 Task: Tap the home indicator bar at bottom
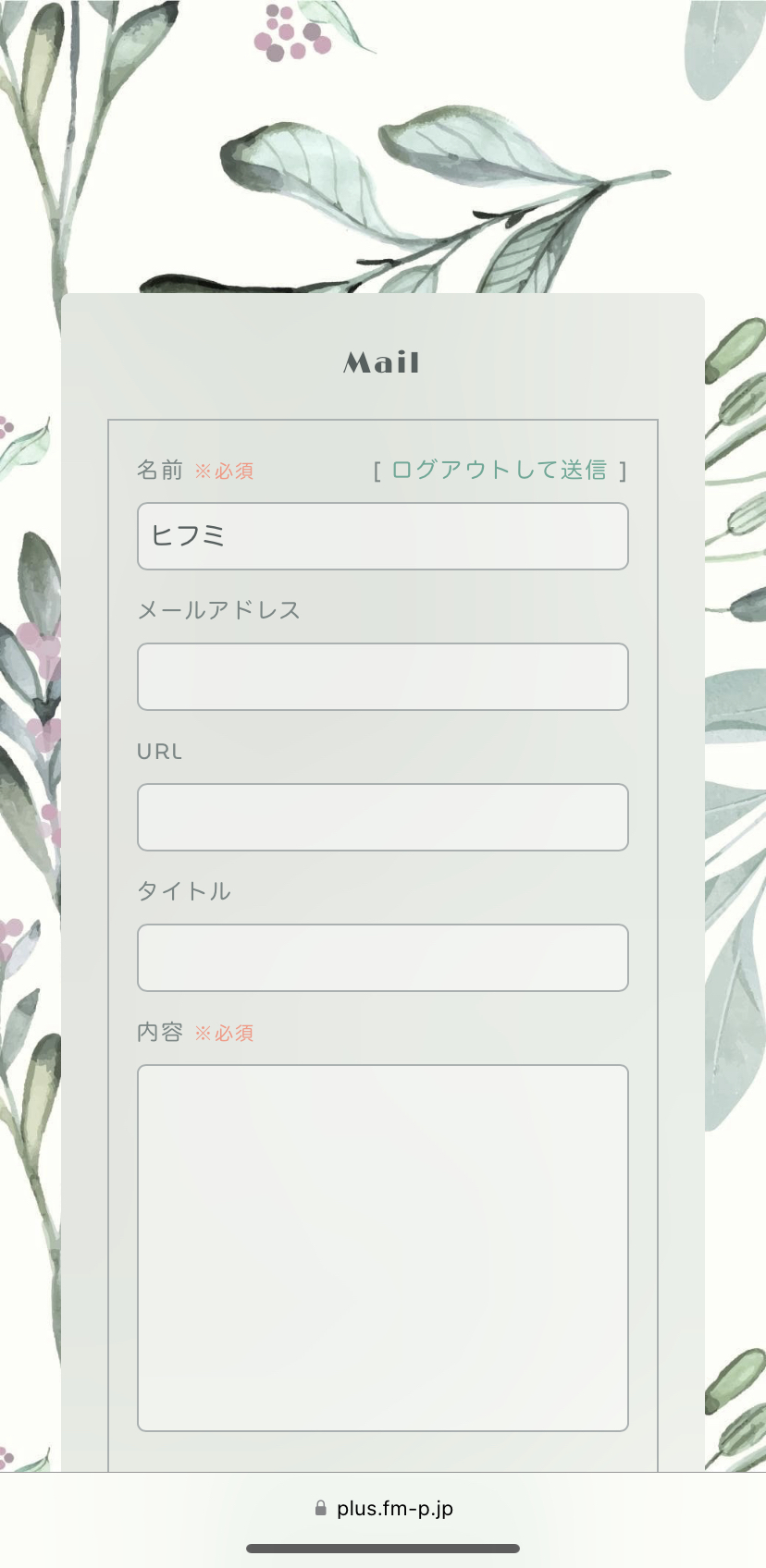(382, 1549)
